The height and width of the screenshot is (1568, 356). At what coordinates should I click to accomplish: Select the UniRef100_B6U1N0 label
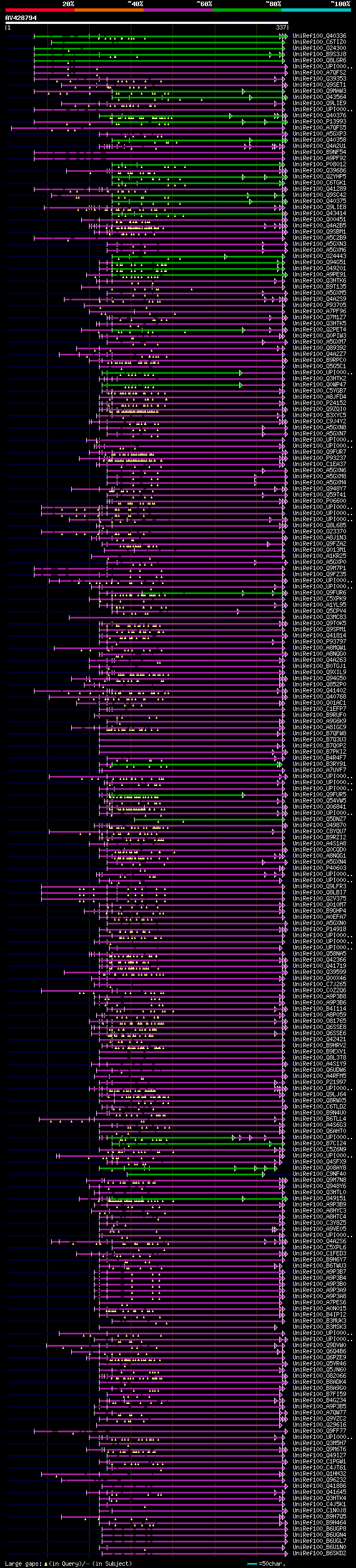[x=319, y=1547]
